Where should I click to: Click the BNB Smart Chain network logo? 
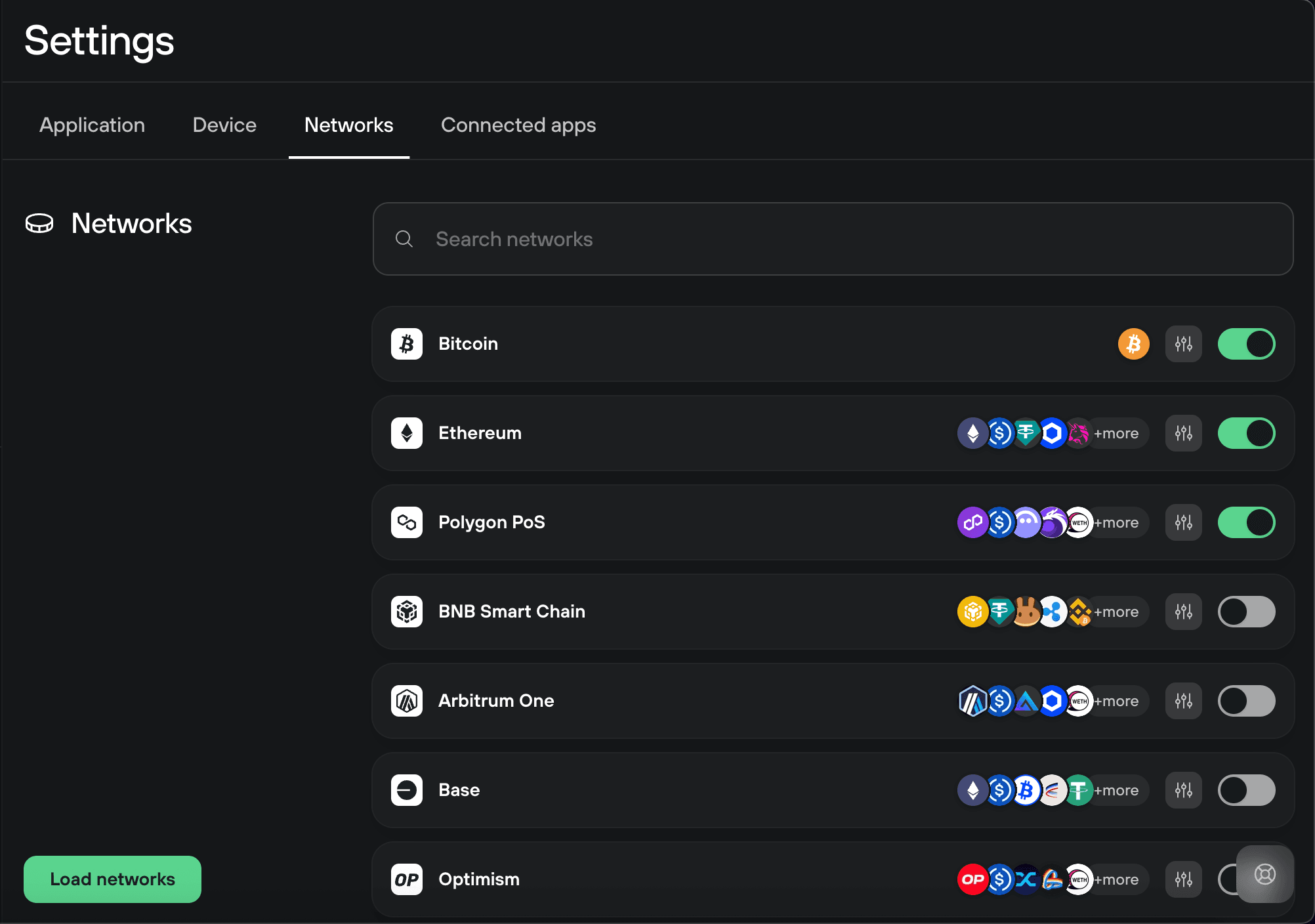(x=407, y=612)
